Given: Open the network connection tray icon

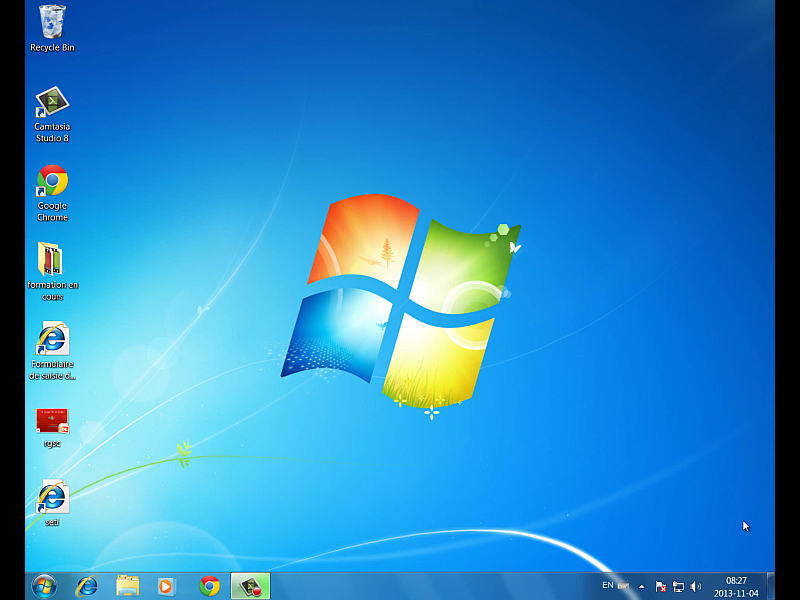Looking at the screenshot, I should [678, 586].
